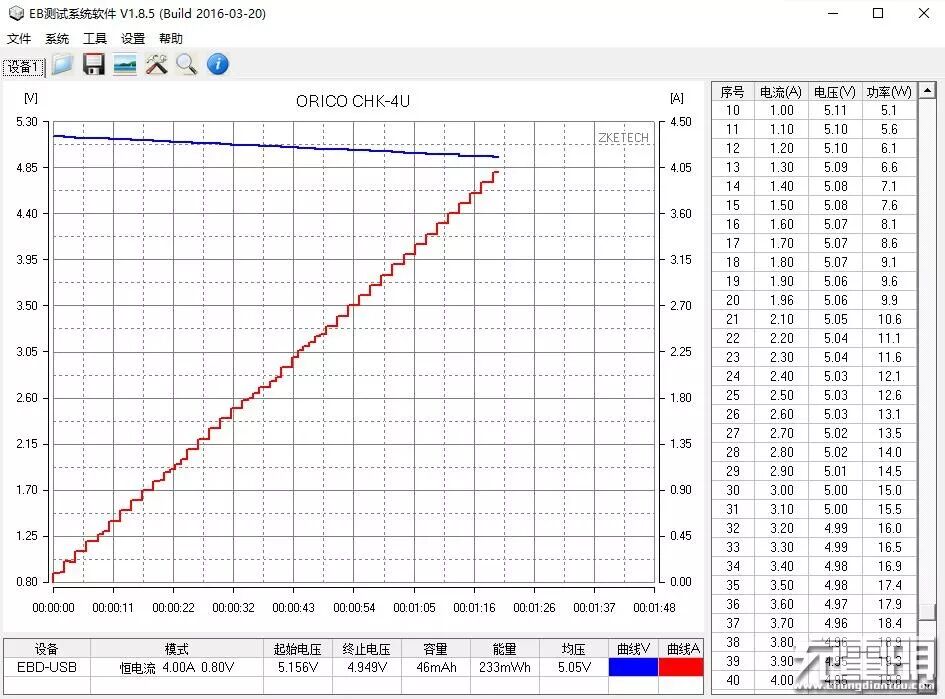Click the EBD-USB device cell
The height and width of the screenshot is (699, 945).
(x=46, y=667)
